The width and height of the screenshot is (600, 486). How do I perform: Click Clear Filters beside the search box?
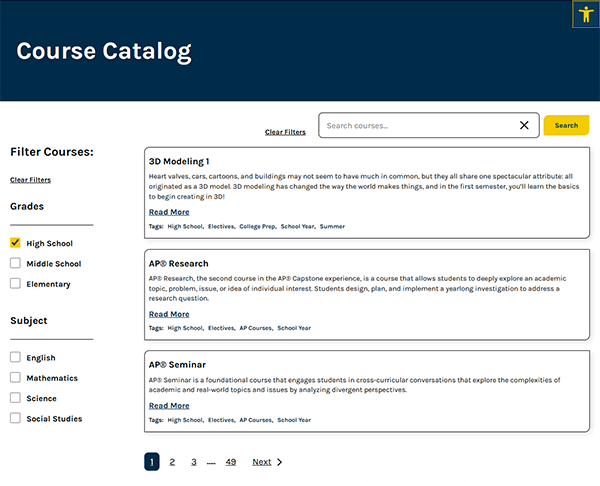(x=285, y=132)
